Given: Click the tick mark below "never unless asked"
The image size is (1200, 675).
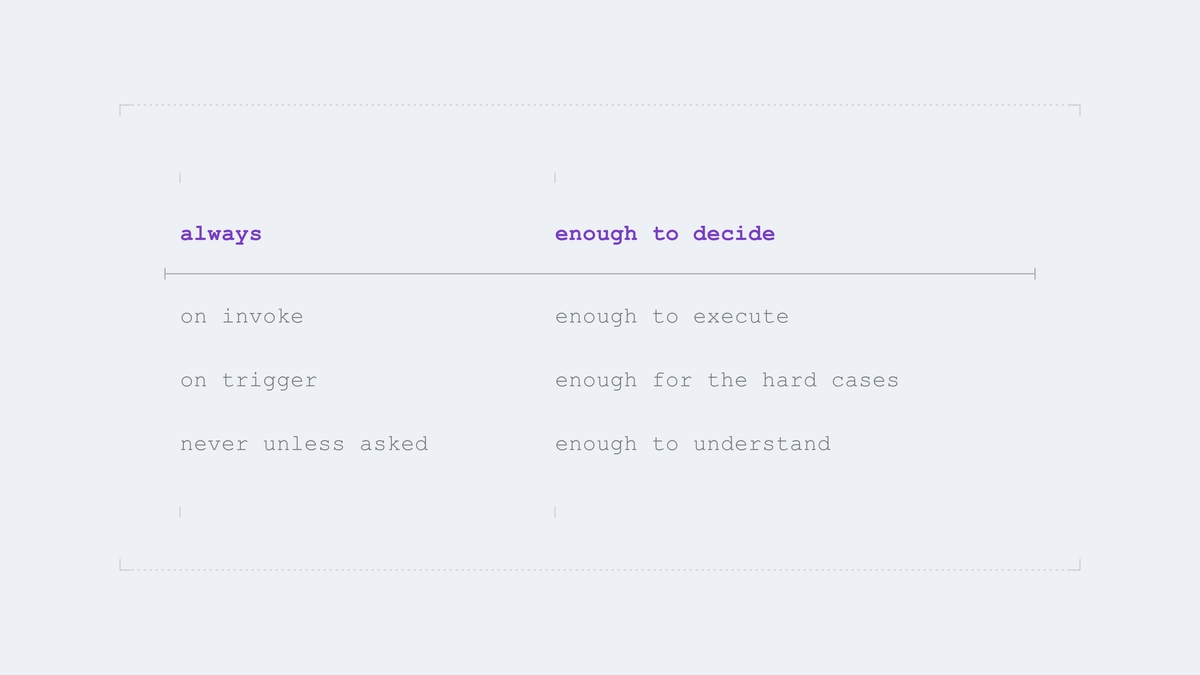Looking at the screenshot, I should point(180,511).
